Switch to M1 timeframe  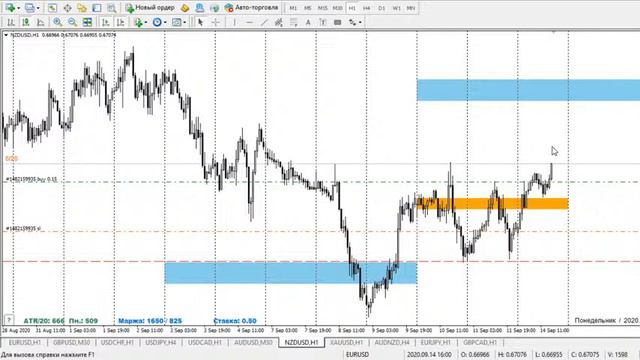click(x=293, y=8)
